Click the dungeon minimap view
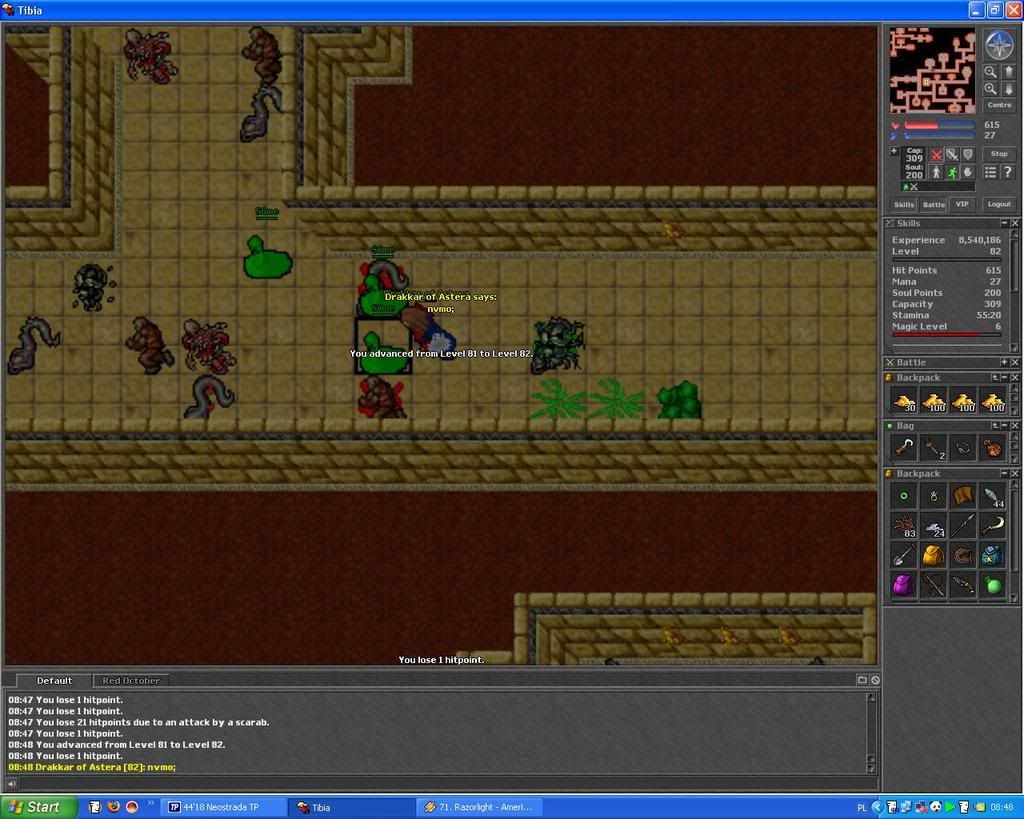Screen dimensions: 1024x819 point(933,71)
